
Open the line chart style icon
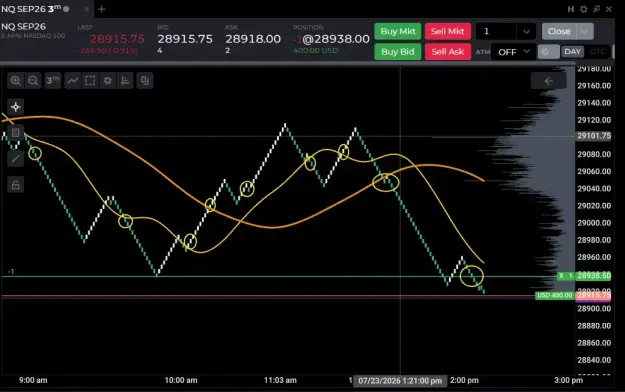pos(73,81)
